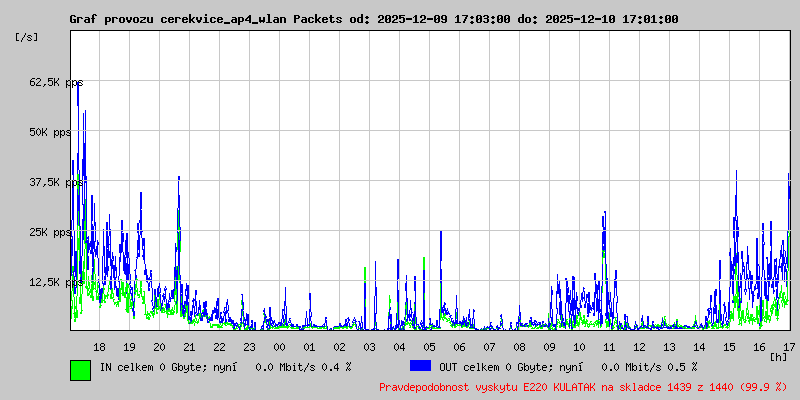This screenshot has width=800, height=400.
Task: Click the '04' hour label on time axis
Action: tap(399, 347)
